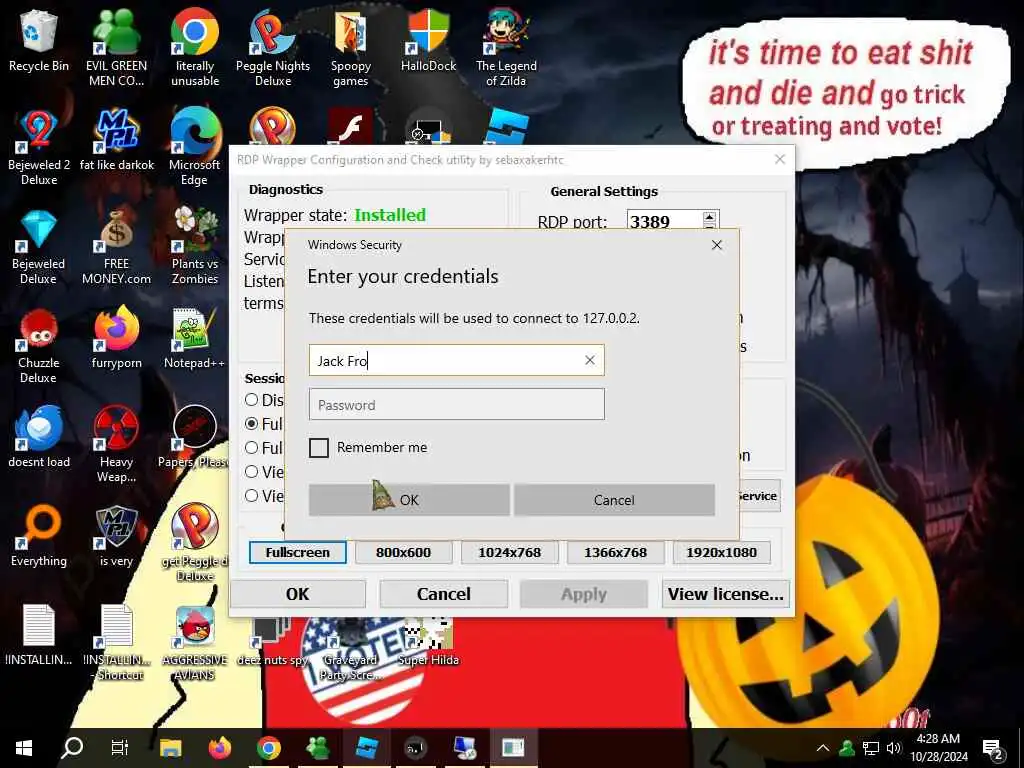Choose 1920x1080 resolution button
The width and height of the screenshot is (1024, 768).
coord(722,552)
